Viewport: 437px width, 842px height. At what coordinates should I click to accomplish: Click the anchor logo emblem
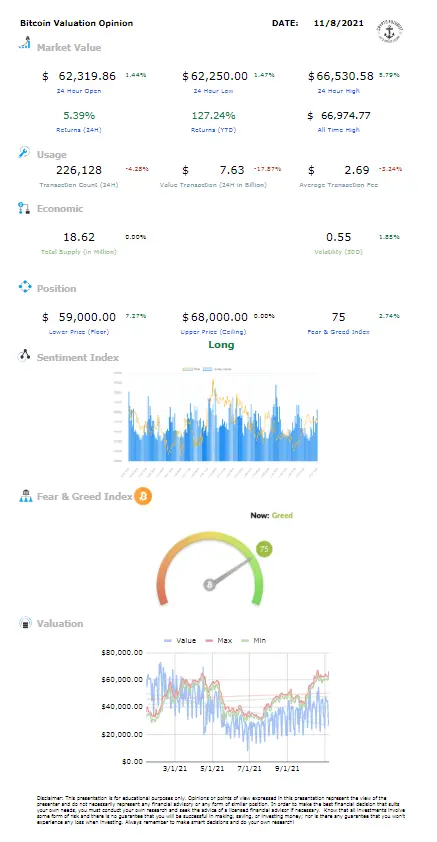(x=390, y=32)
